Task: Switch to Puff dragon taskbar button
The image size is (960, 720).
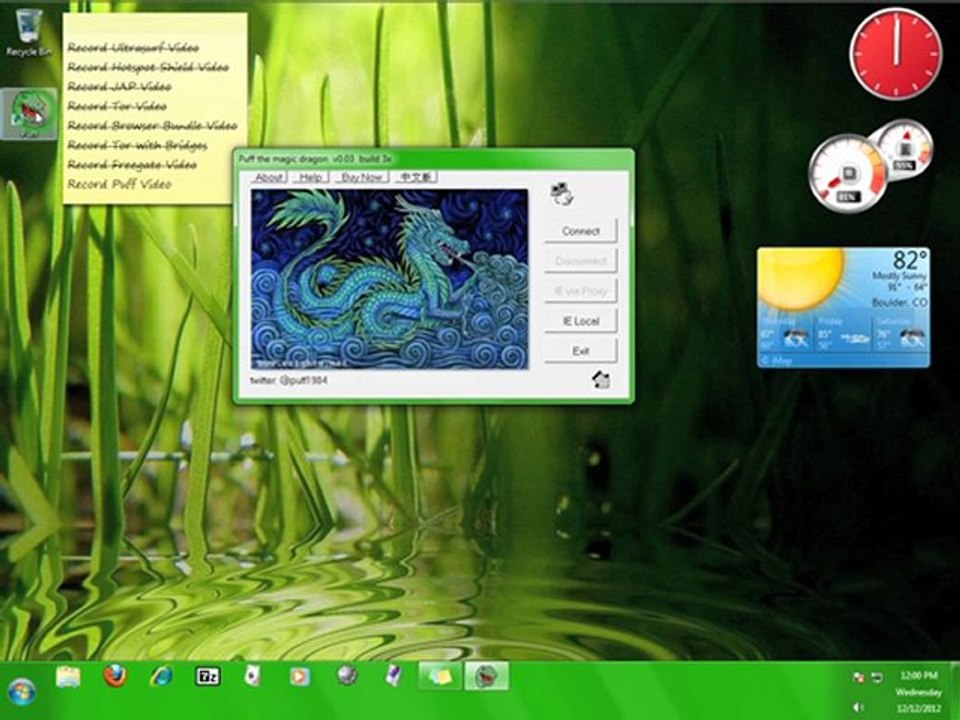Action: click(486, 677)
